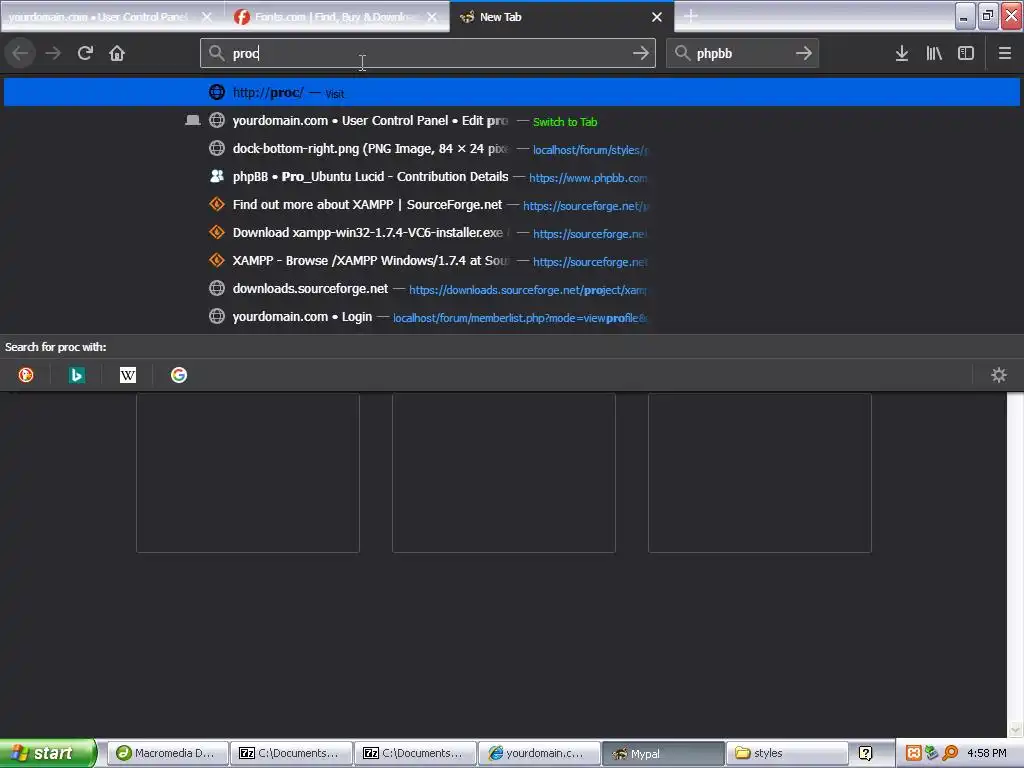Switch to the Fonts.com tab

[337, 17]
